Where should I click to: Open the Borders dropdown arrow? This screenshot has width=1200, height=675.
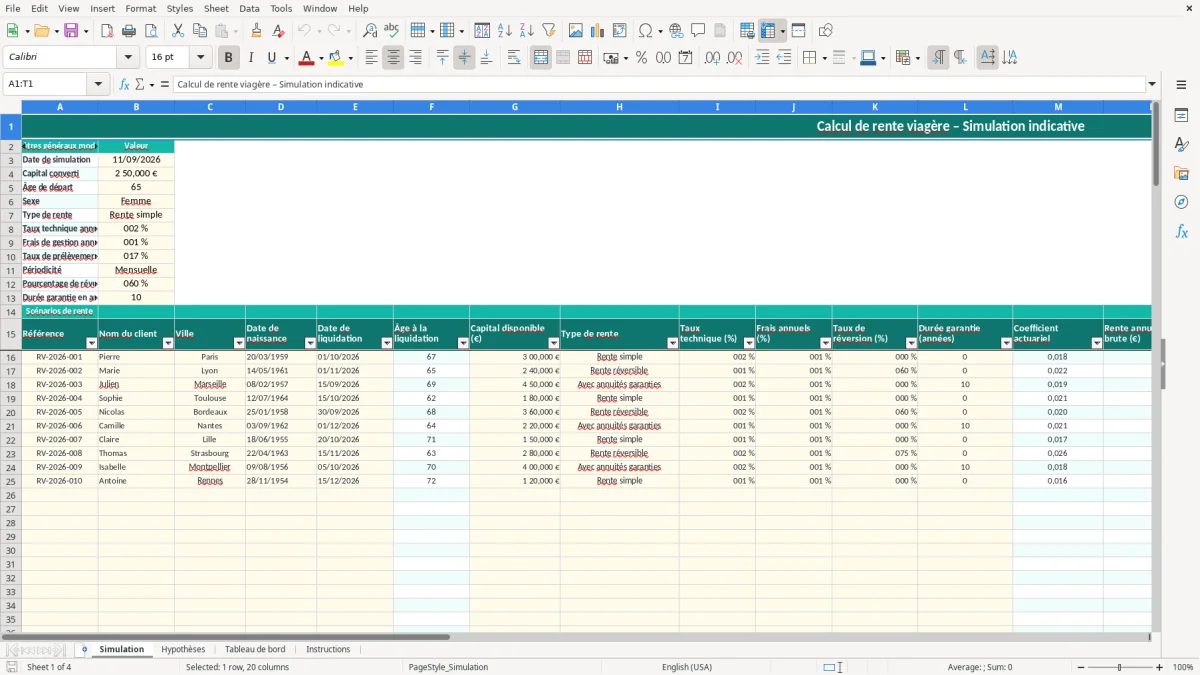823,58
